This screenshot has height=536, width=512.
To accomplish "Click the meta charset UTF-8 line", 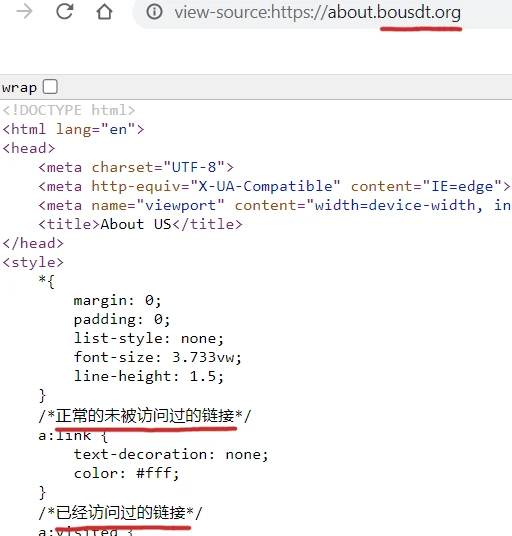I will pyautogui.click(x=136, y=167).
